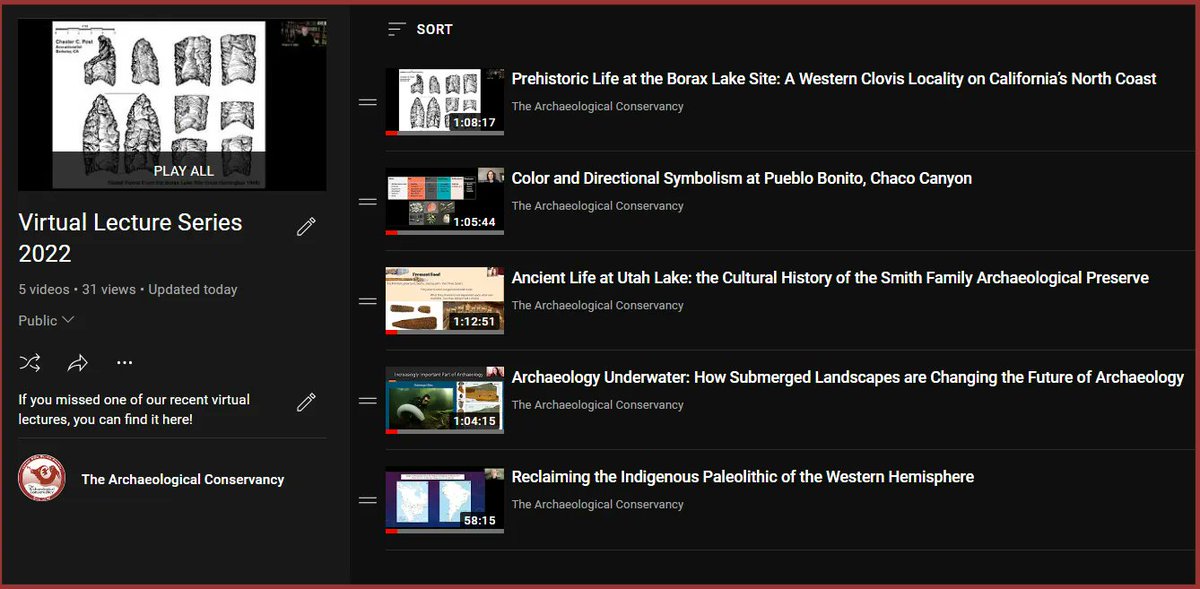Click the Borax Lake video thumbnail

click(x=444, y=100)
